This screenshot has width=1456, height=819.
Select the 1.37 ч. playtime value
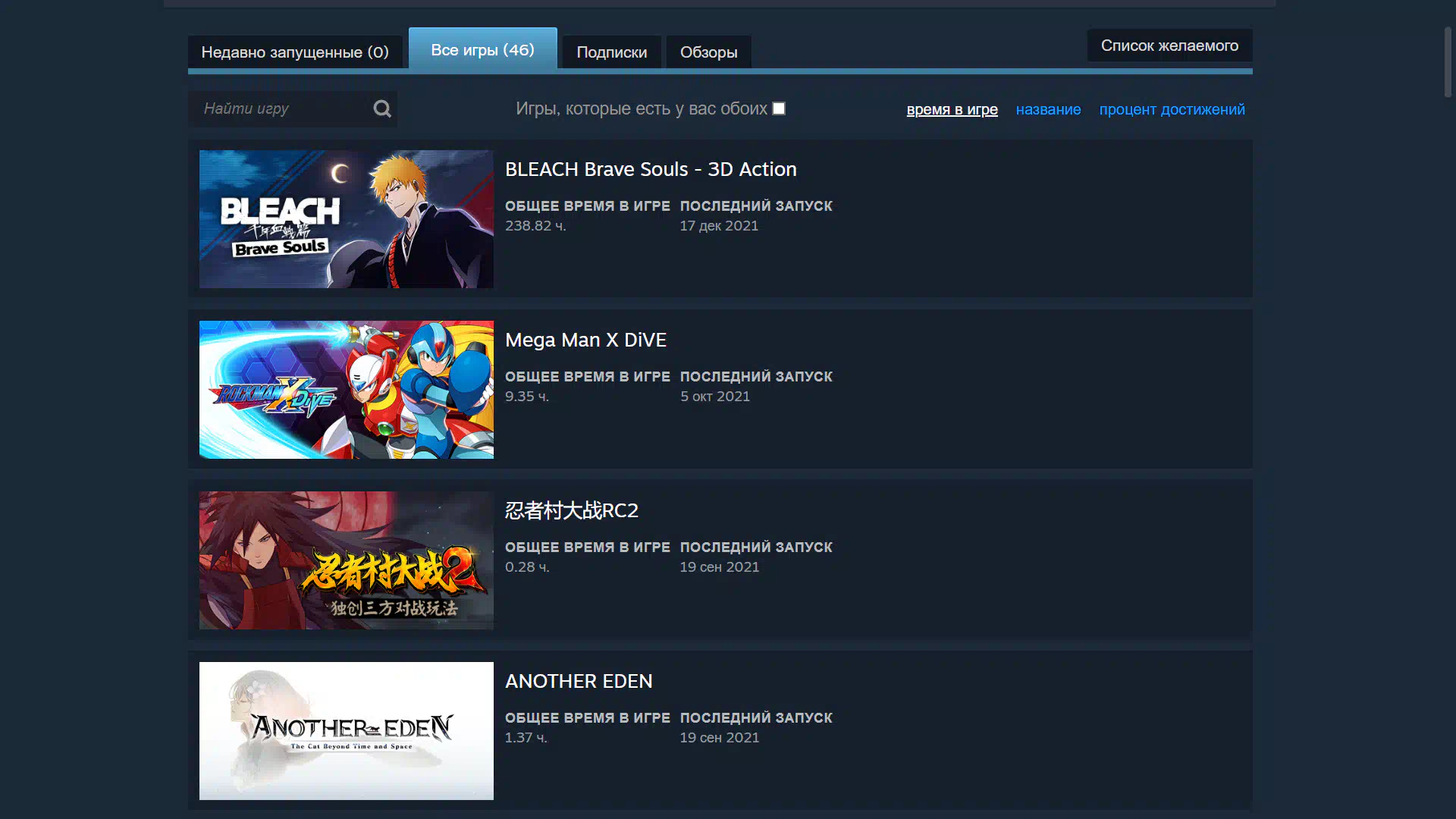coord(526,738)
